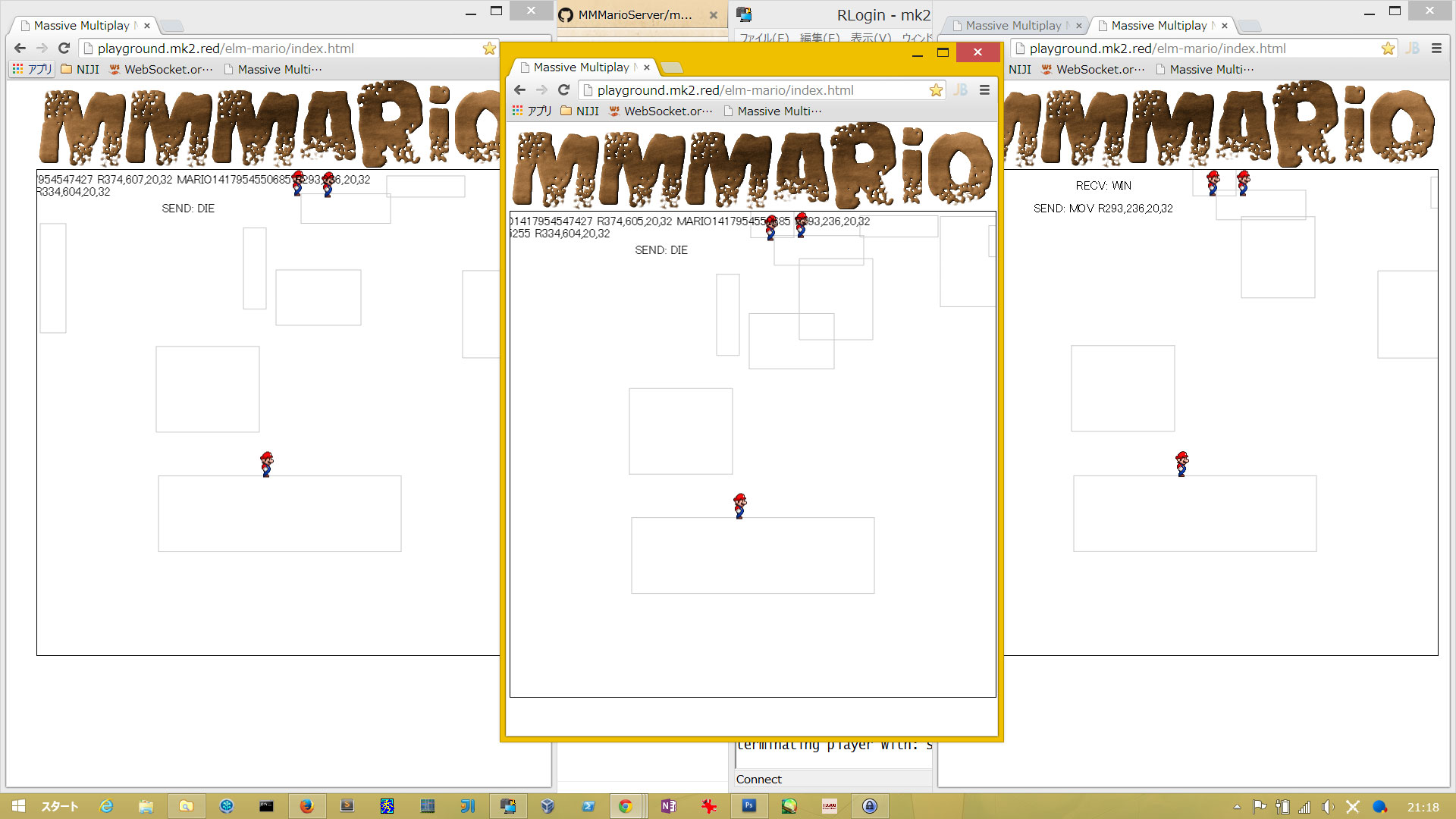The image size is (1456, 819).
Task: Open Internet Explorer from the taskbar
Action: [106, 806]
